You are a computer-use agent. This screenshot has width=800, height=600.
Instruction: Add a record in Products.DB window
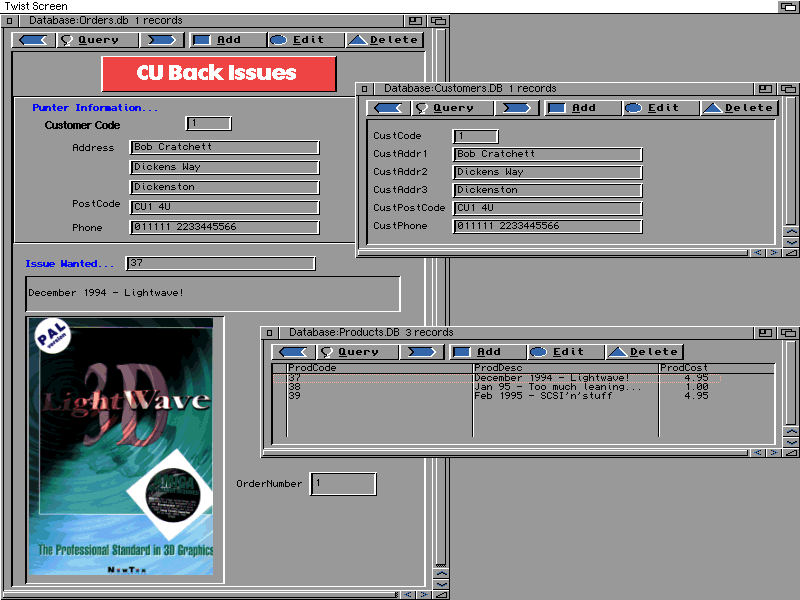(x=488, y=352)
